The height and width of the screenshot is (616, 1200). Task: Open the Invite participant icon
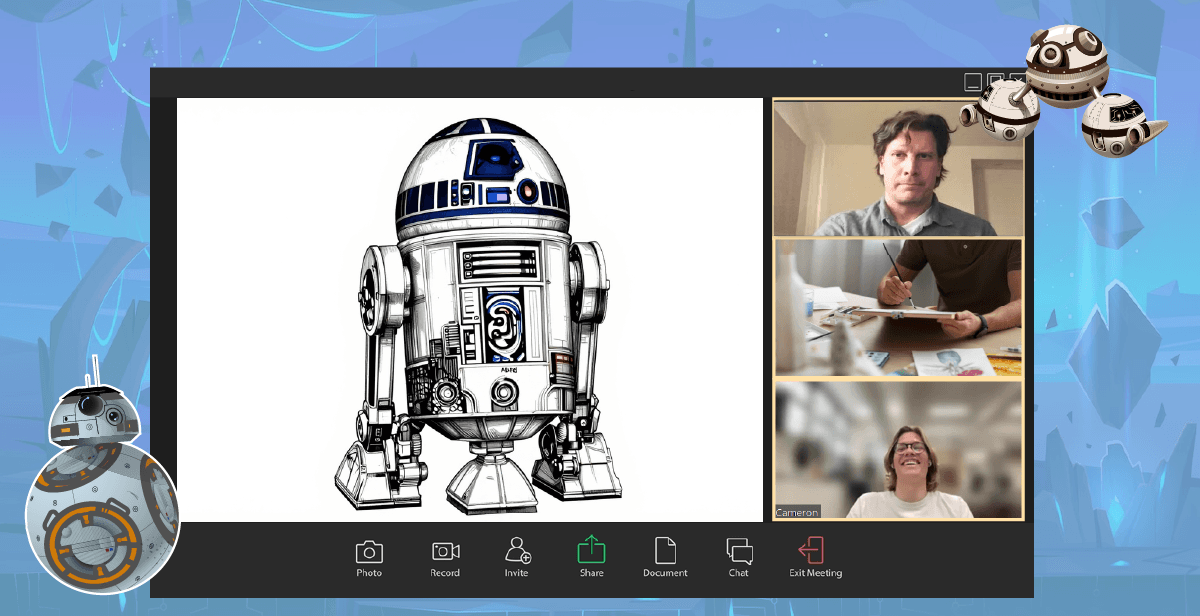tap(517, 550)
